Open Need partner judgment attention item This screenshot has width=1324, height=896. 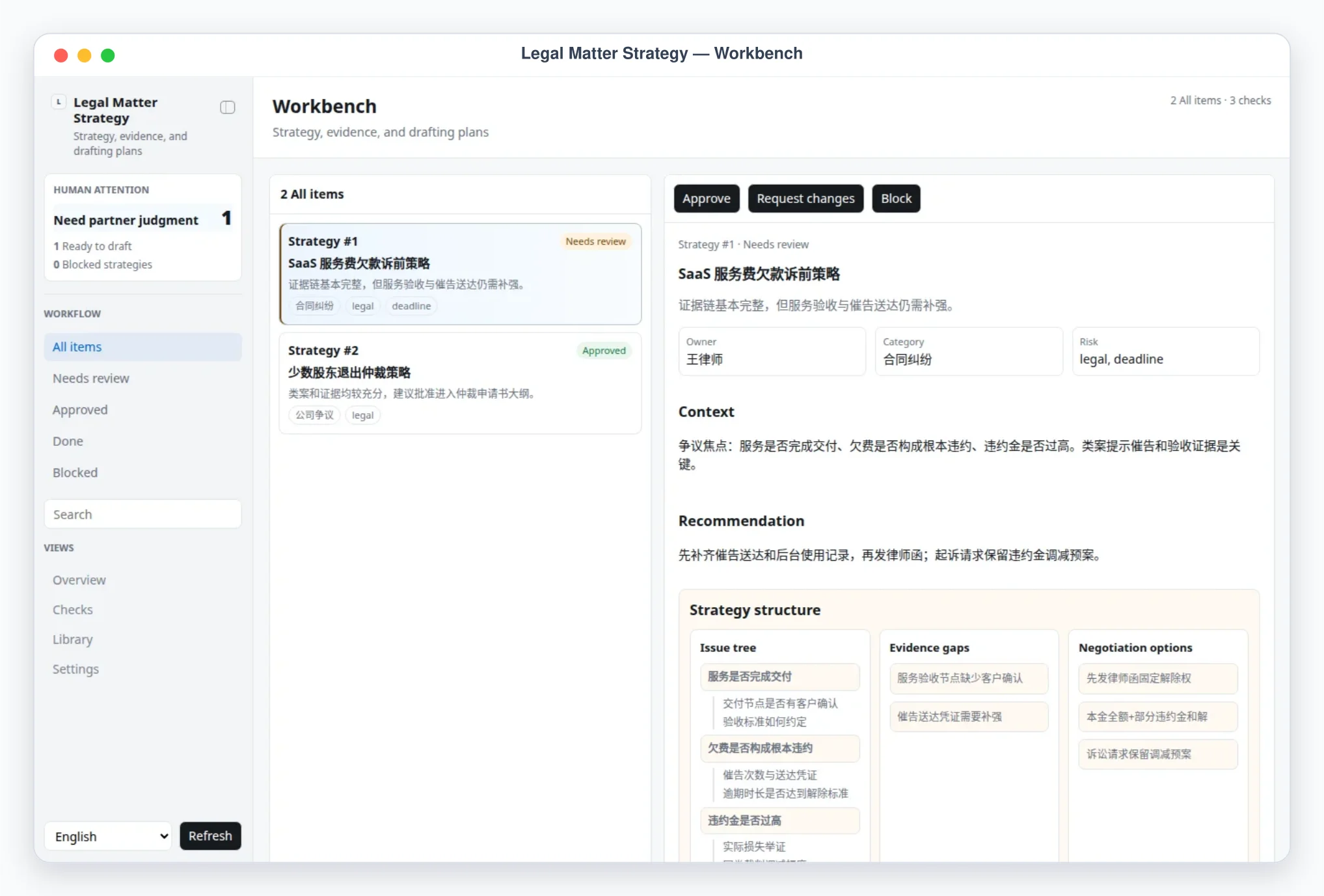pos(142,220)
